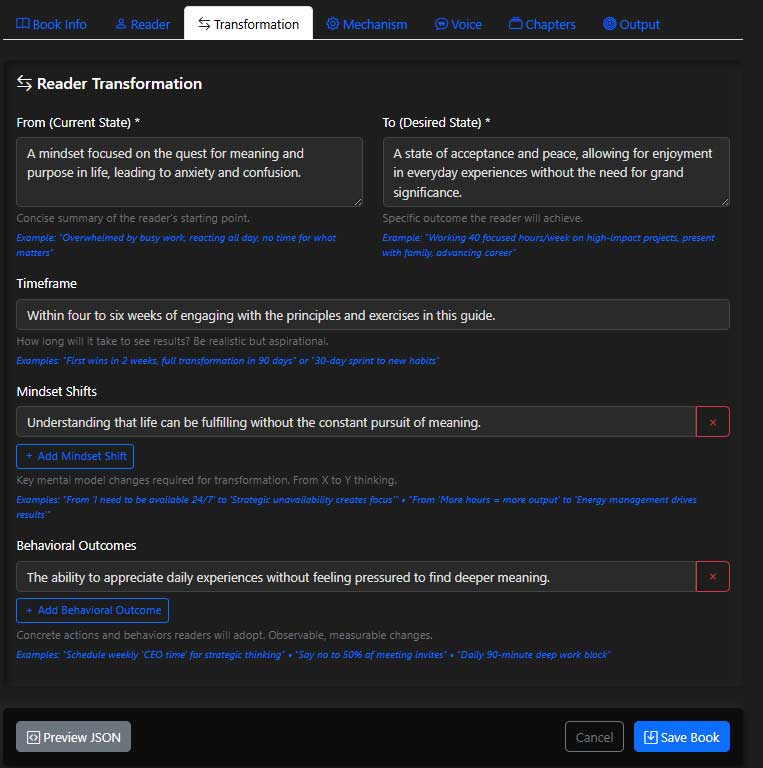Click the gear icon on Mechanism tab
The width and height of the screenshot is (763, 768).
coord(333,24)
